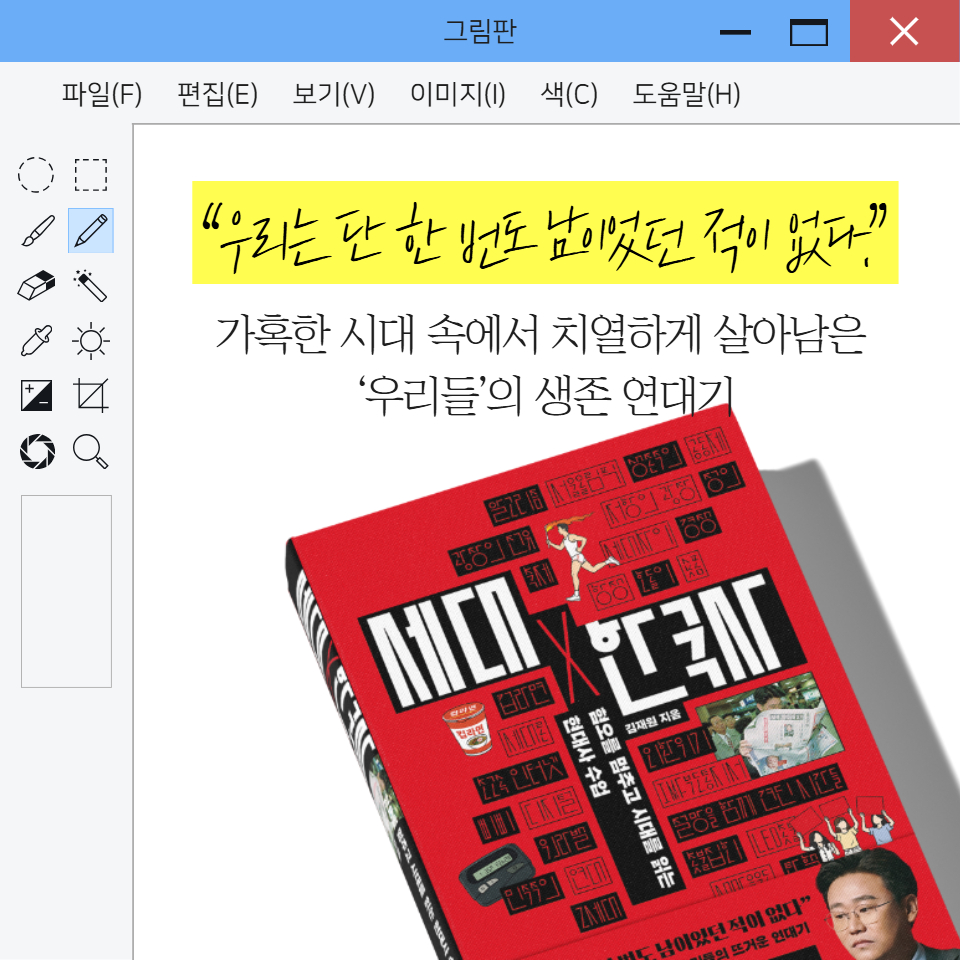Screen dimensions: 960x960
Task: Activate the crop tool
Action: tap(91, 396)
